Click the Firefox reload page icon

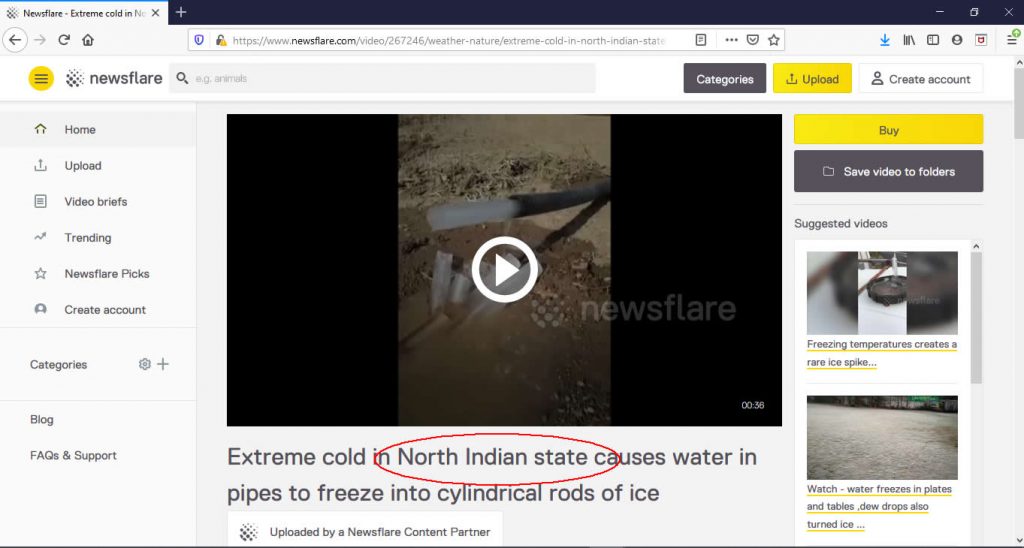64,40
